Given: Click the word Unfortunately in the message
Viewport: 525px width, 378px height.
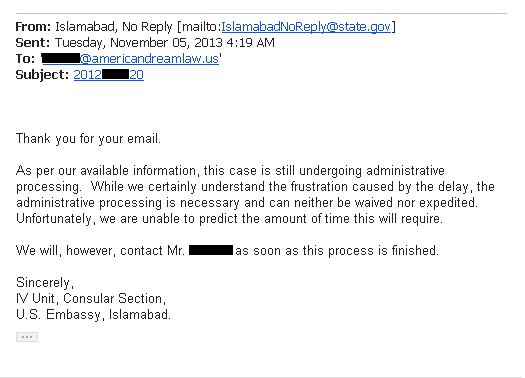Looking at the screenshot, I should point(54,219).
